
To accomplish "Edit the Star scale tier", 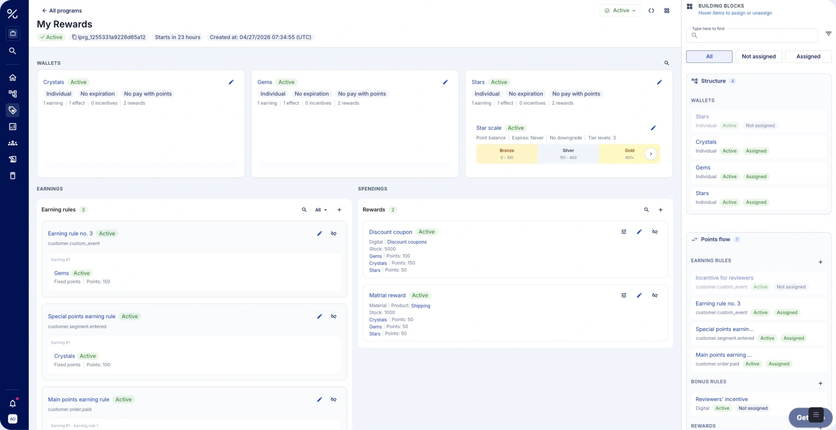I will pos(653,128).
